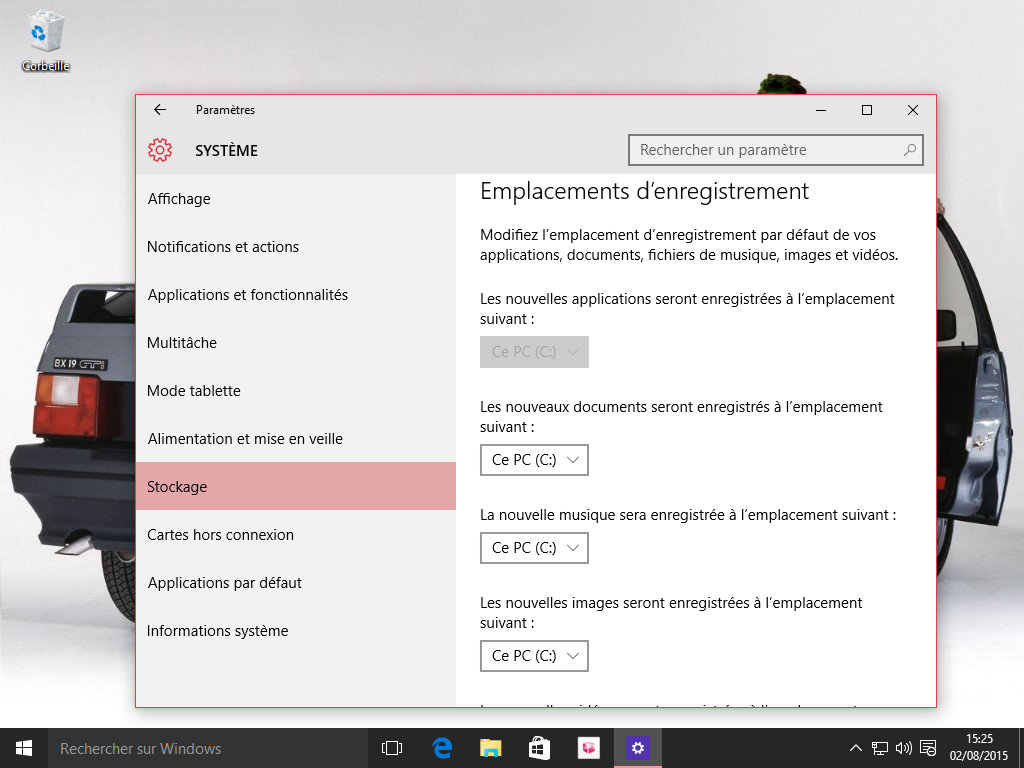Click the Windows Start button
This screenshot has height=768, width=1024.
click(x=23, y=748)
